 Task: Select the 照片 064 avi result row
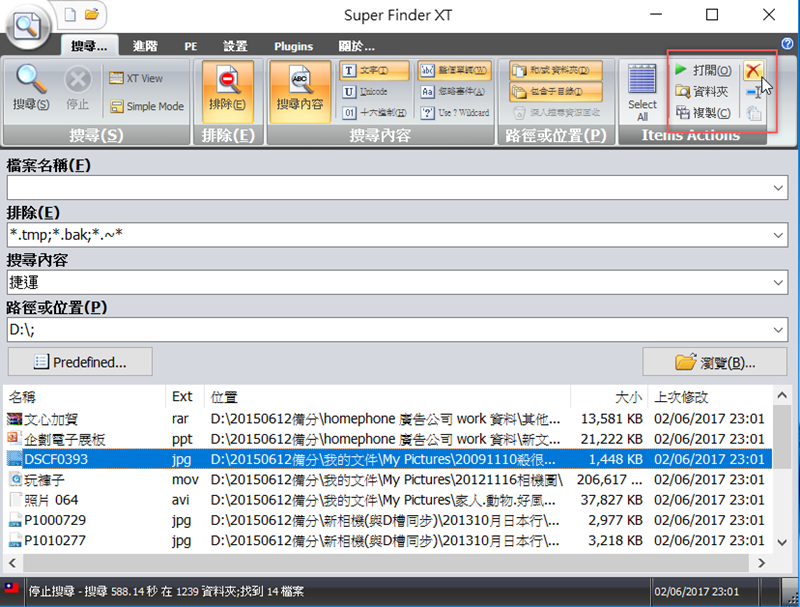(388, 500)
